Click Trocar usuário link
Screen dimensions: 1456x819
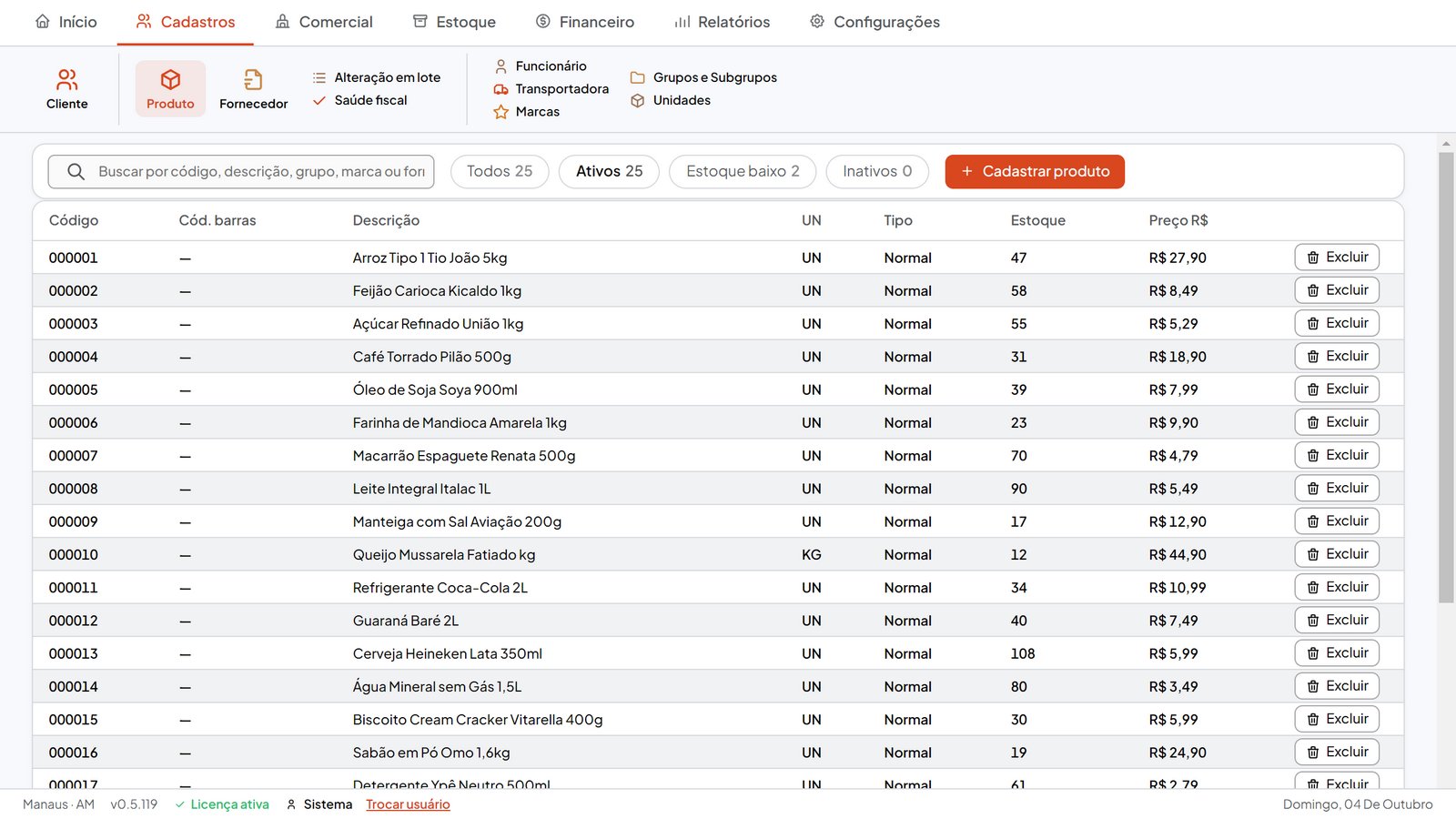pos(408,804)
